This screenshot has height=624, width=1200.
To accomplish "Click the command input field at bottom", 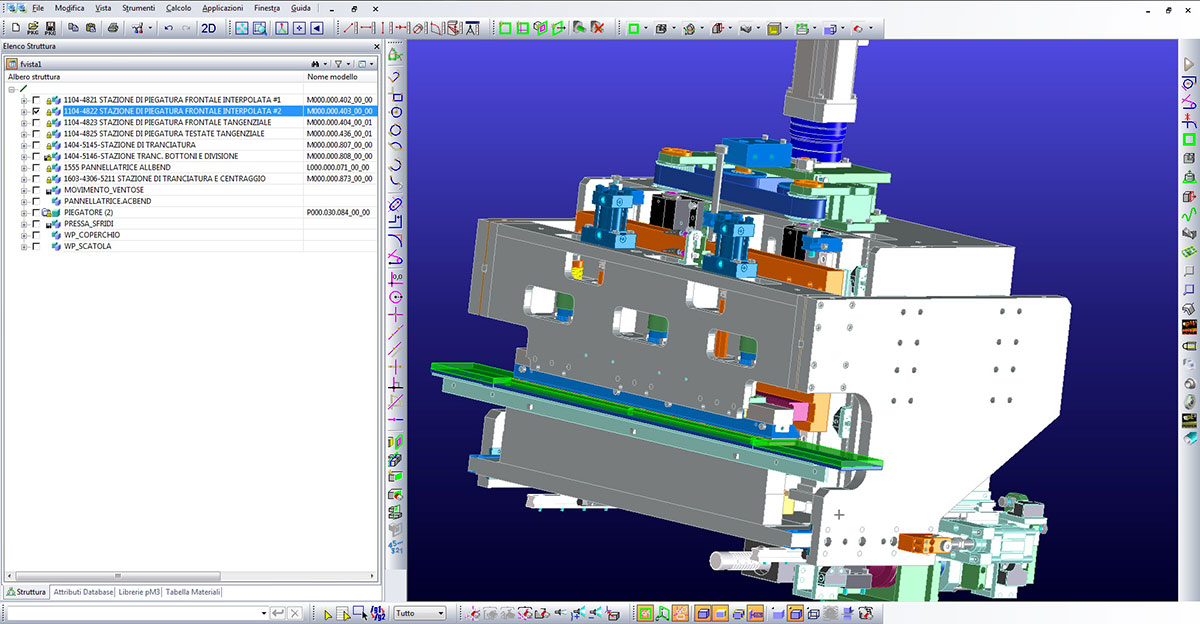I will pos(132,613).
